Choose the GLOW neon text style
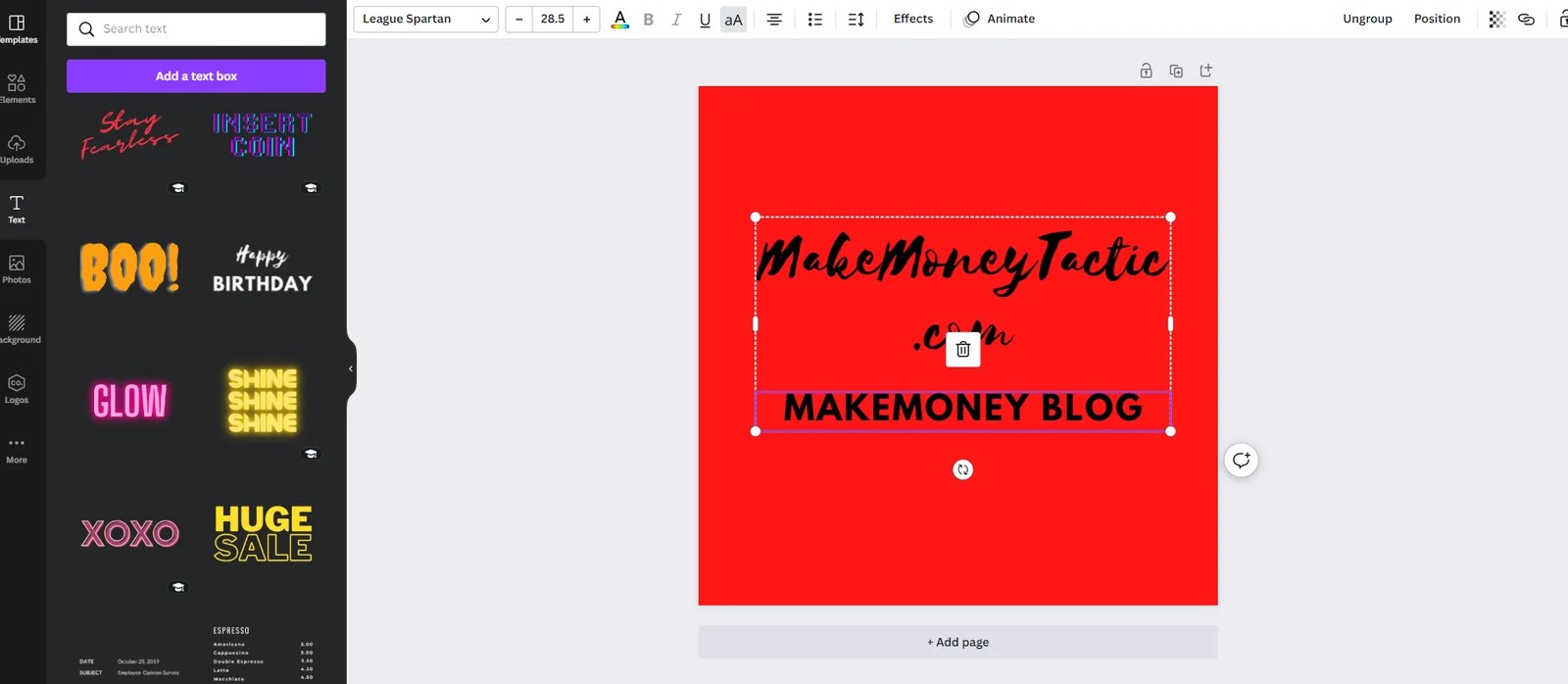Screen dimensions: 1568x684 point(129,401)
